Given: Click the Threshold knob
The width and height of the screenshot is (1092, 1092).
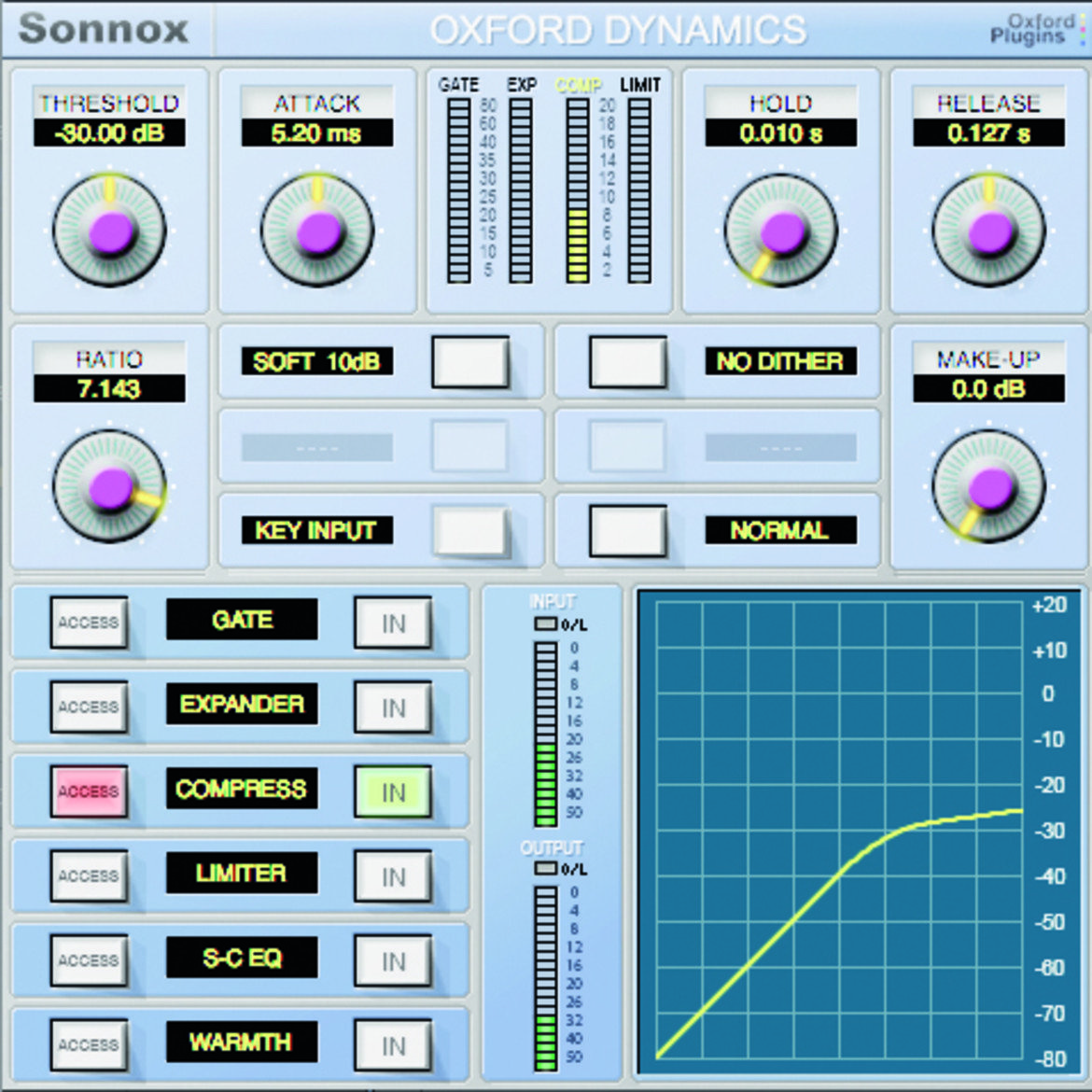Looking at the screenshot, I should pyautogui.click(x=109, y=231).
